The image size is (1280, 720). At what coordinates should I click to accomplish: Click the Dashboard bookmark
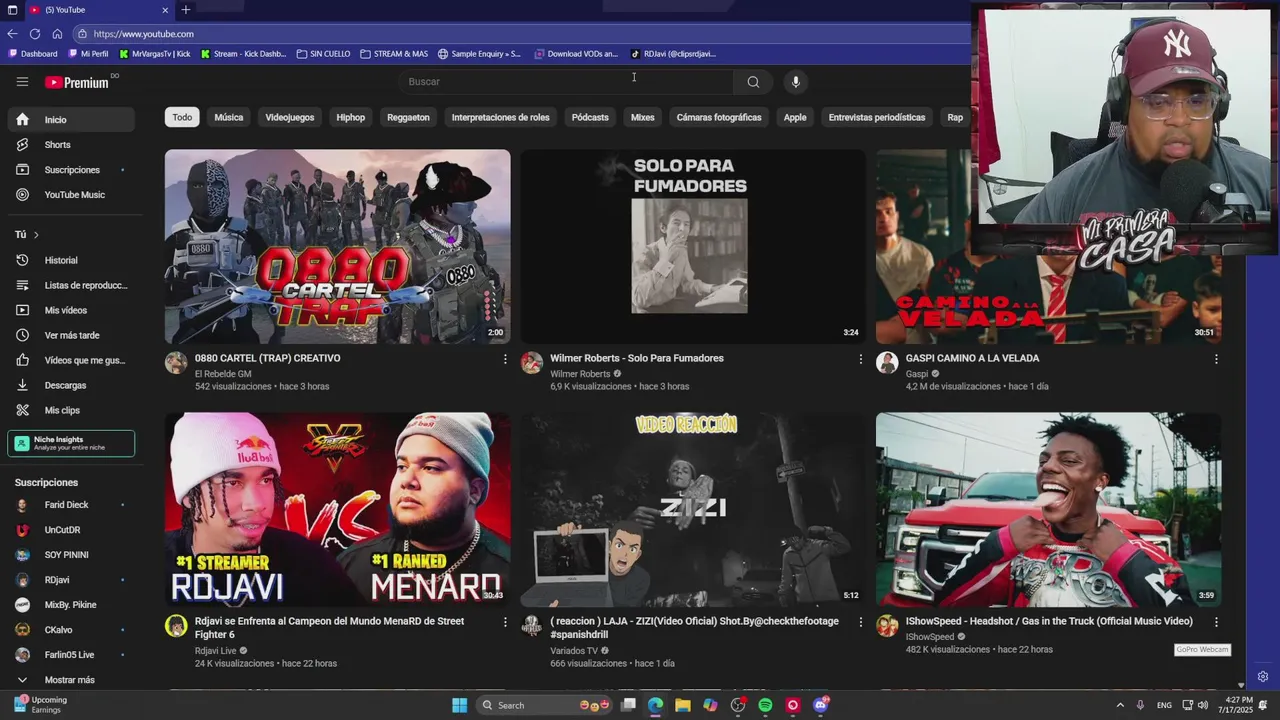[x=32, y=54]
